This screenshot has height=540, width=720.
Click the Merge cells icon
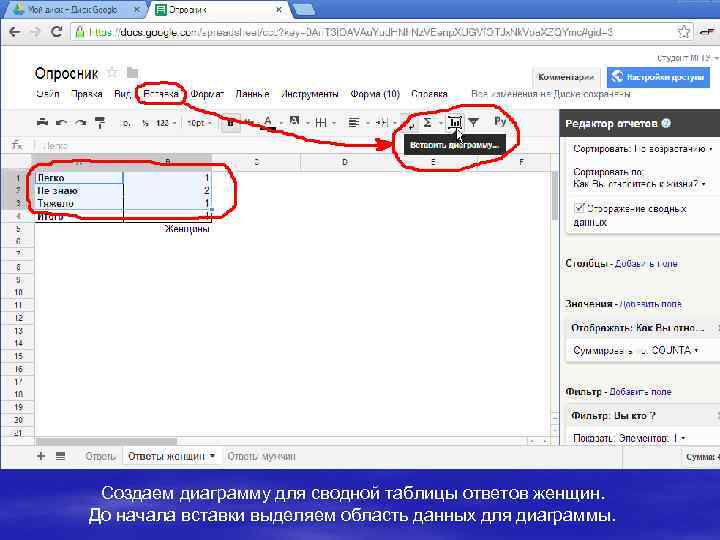coord(382,123)
